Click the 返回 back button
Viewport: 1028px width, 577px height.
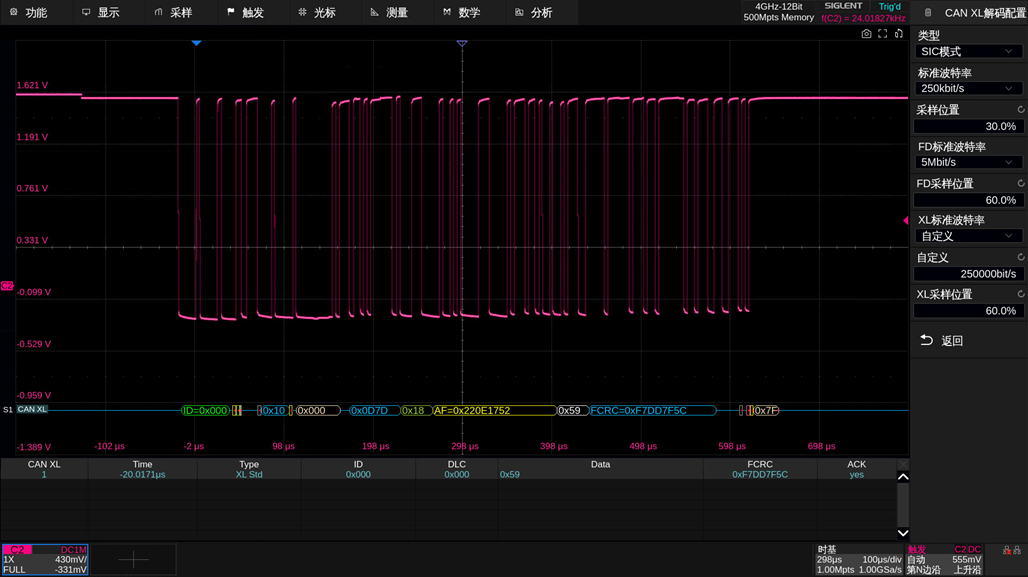pos(942,340)
